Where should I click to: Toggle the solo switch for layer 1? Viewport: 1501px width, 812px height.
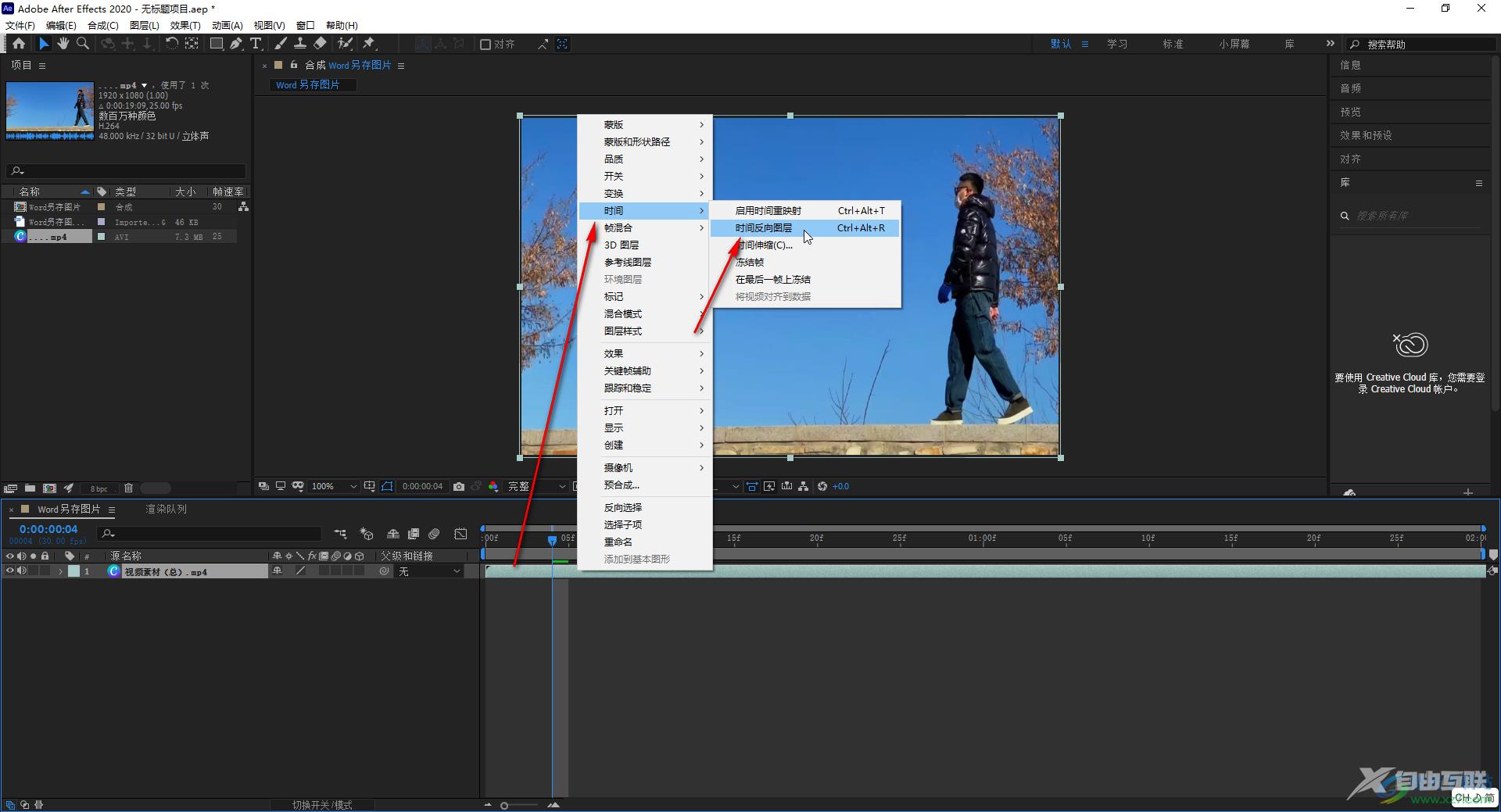(x=34, y=571)
